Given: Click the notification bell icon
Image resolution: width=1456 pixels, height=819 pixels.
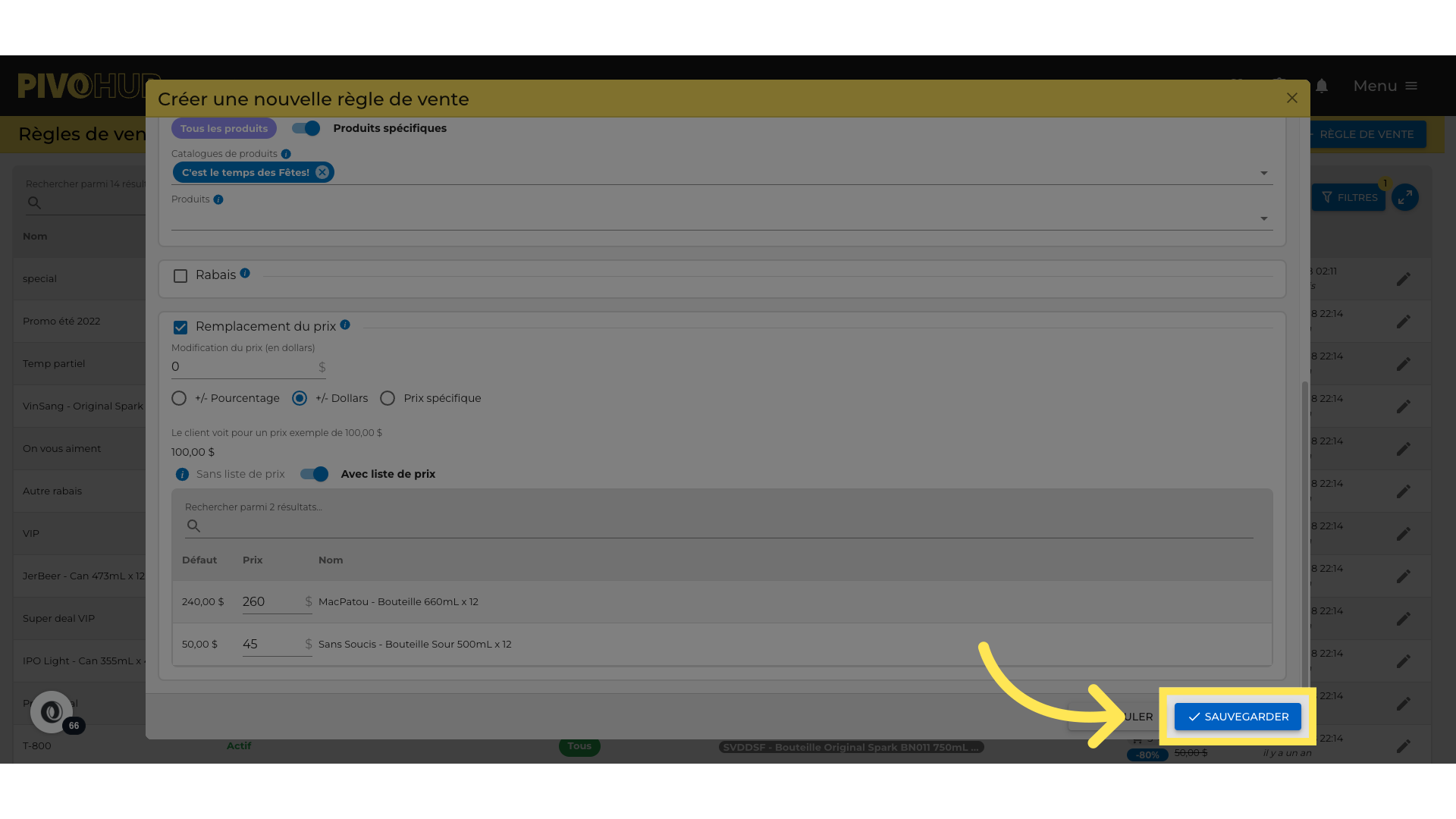Looking at the screenshot, I should (1322, 86).
